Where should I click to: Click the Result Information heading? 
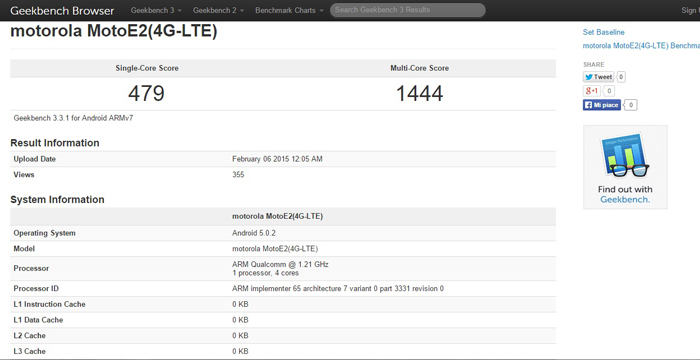coord(55,143)
